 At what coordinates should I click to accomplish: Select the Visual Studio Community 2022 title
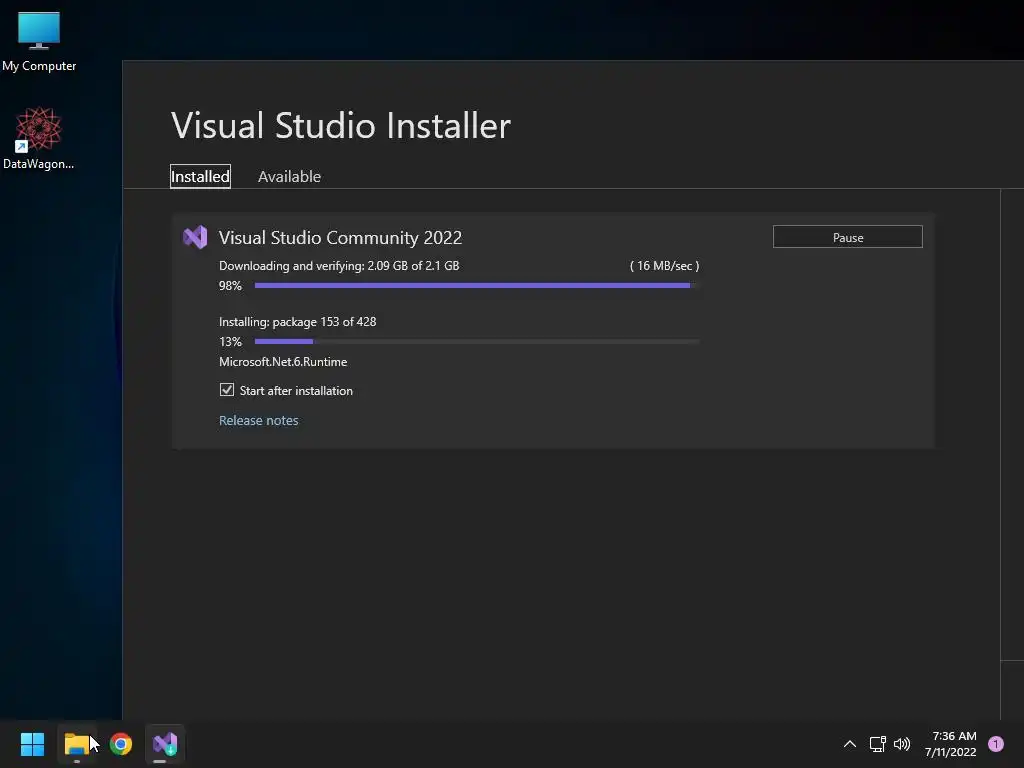coord(340,238)
